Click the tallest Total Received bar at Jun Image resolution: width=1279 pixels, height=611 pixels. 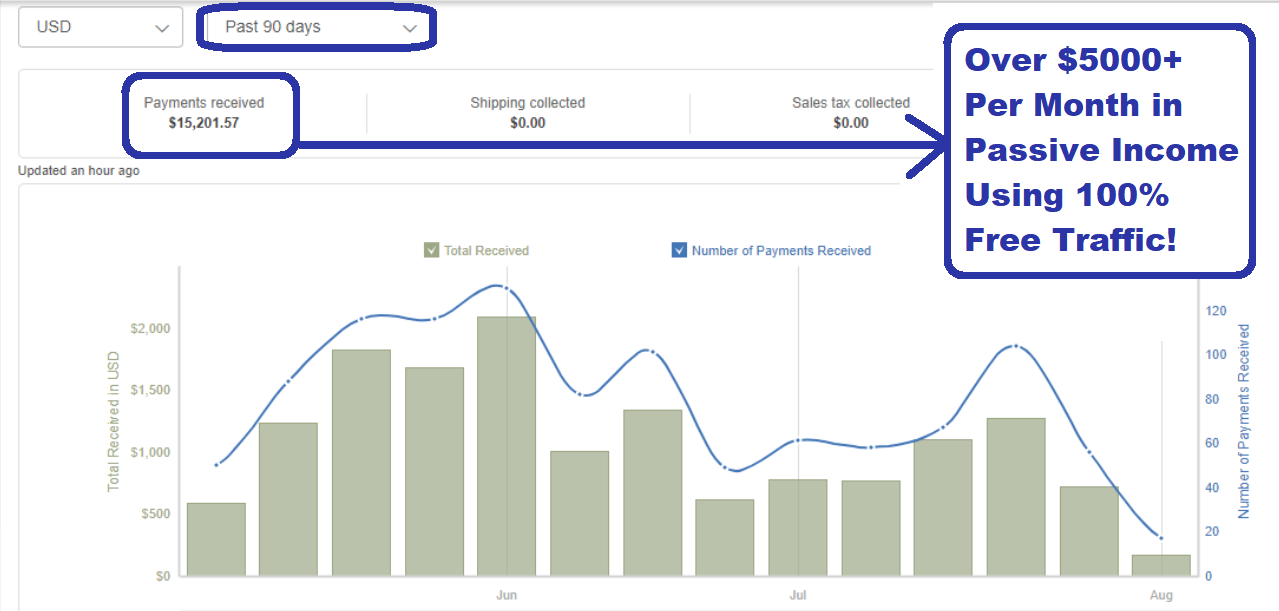coord(506,446)
